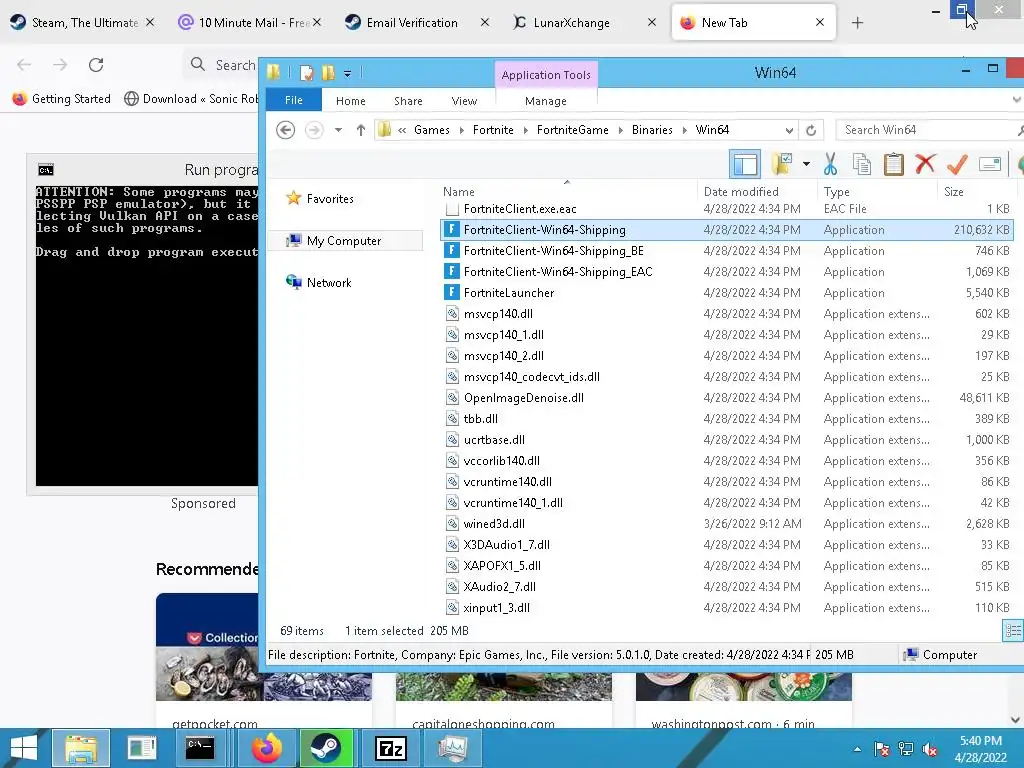Expand the ribbon with the chevron
Screen dimensions: 1024x768
pyautogui.click(x=1016, y=100)
